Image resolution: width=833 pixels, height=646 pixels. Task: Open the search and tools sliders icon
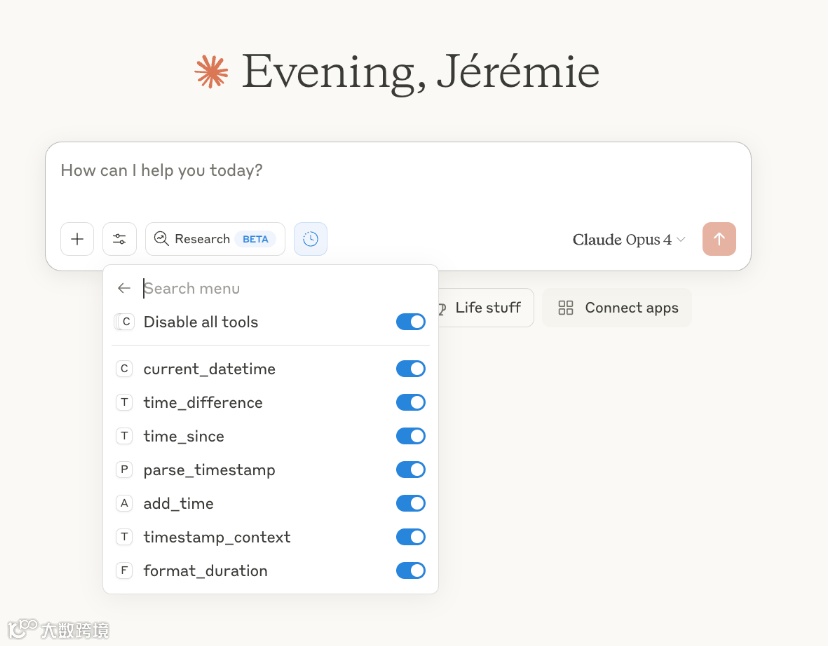(120, 239)
